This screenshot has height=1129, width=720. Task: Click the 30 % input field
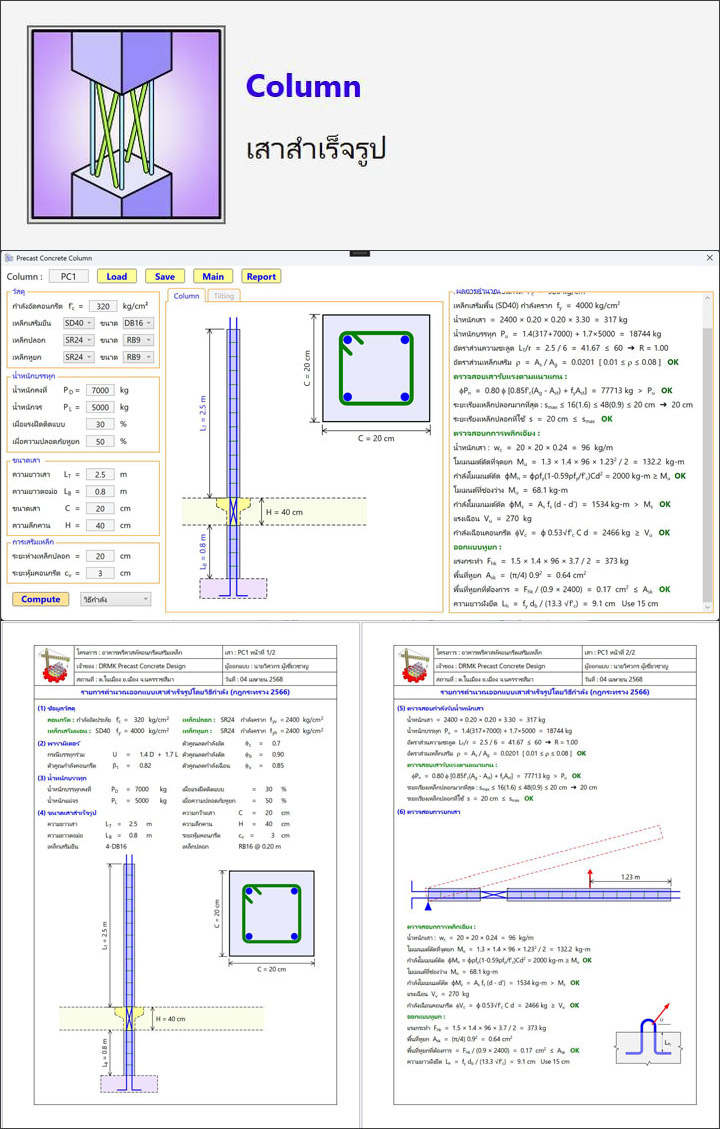[x=99, y=424]
